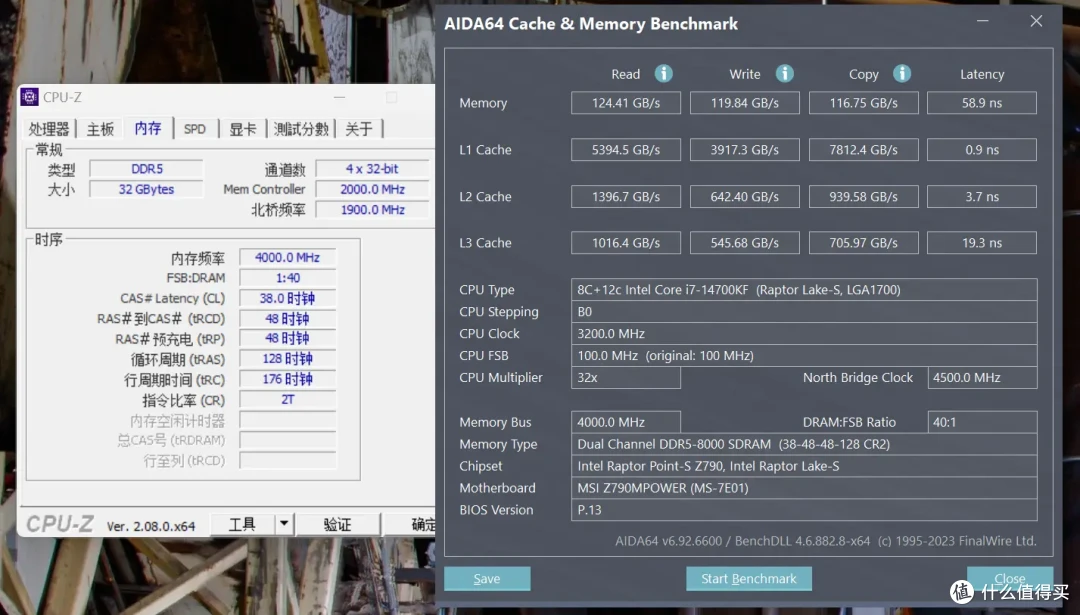This screenshot has width=1080, height=615.
Task: Click the AIDA64 version copyright text
Action: point(825,541)
